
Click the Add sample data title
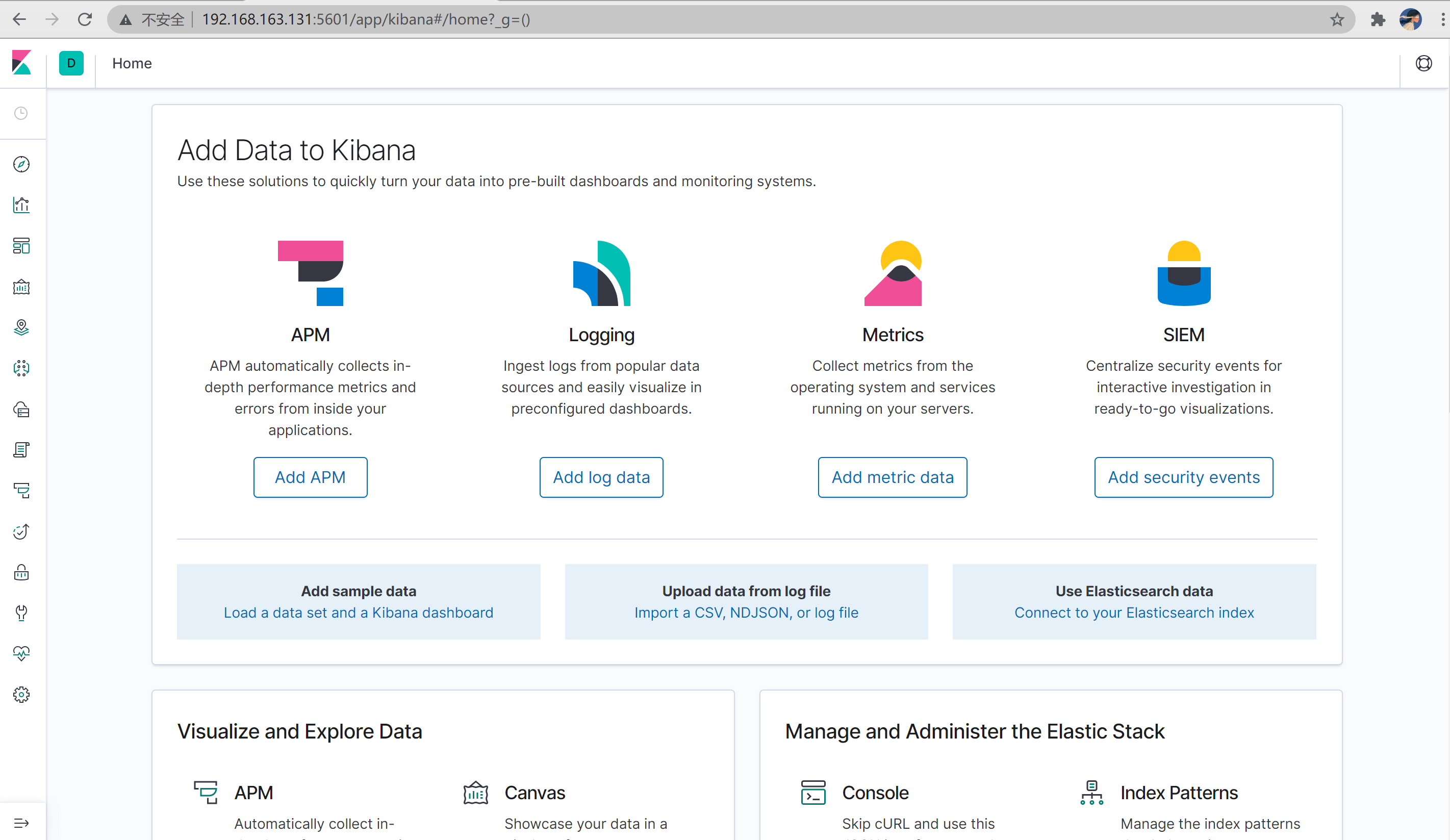(359, 591)
